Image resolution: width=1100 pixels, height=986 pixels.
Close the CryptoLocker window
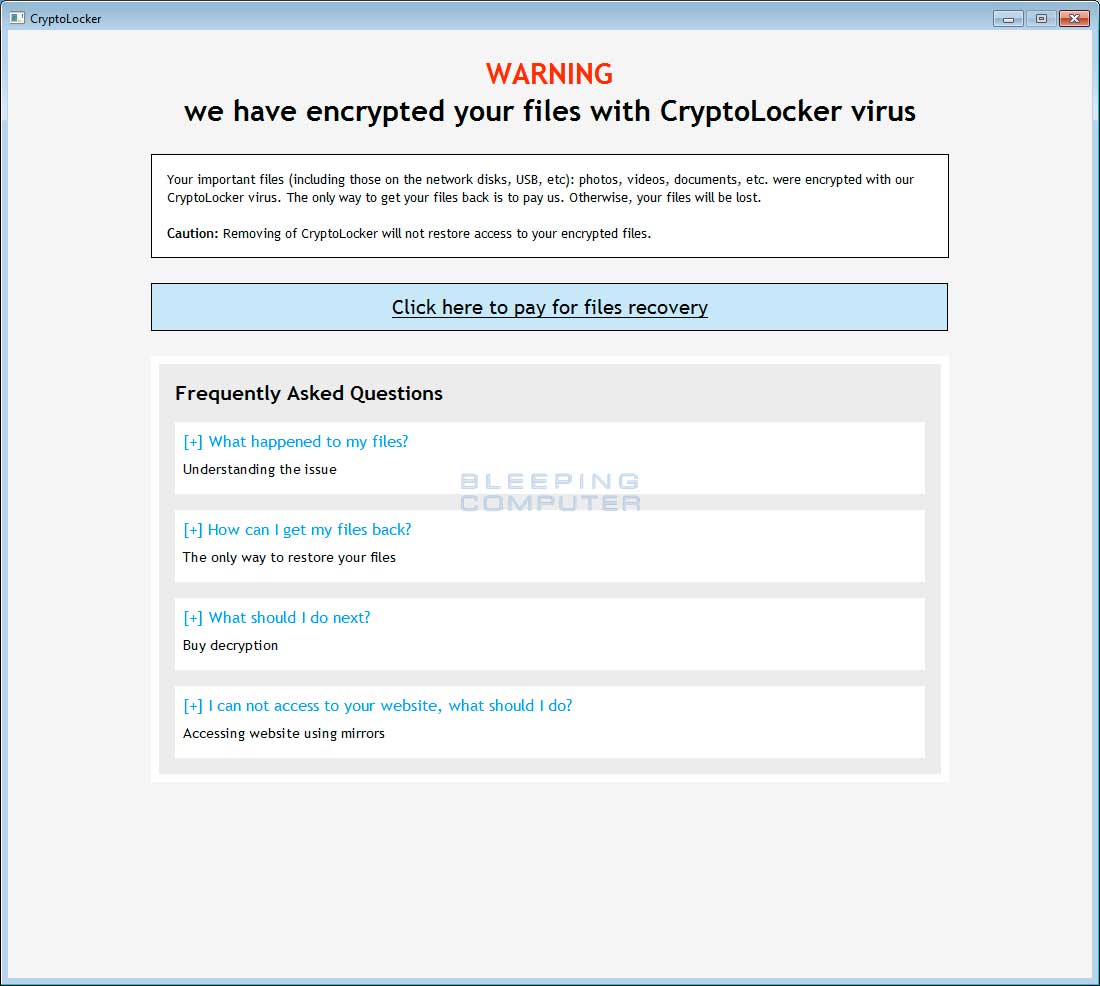click(1074, 19)
